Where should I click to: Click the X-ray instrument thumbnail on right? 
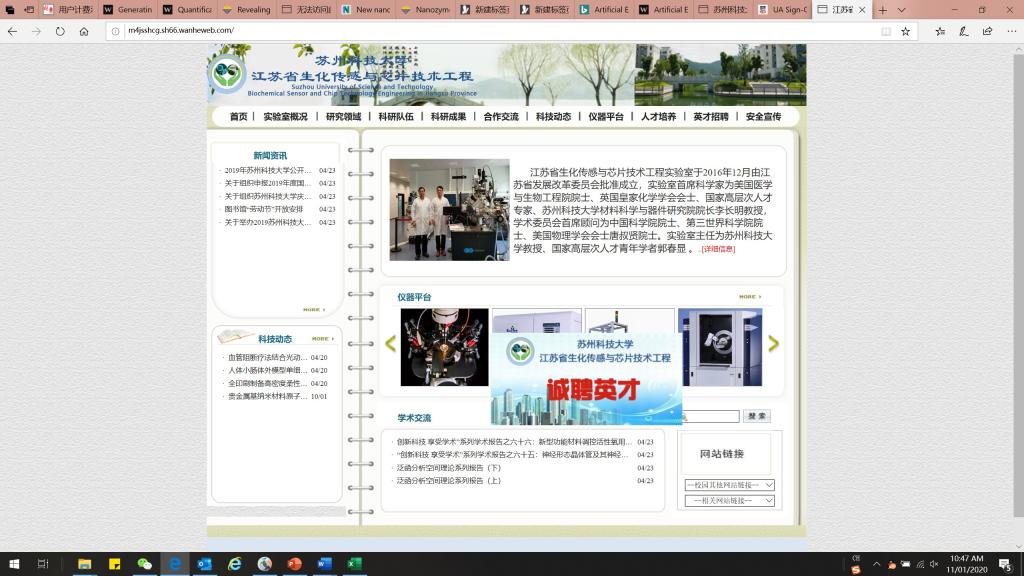[719, 347]
